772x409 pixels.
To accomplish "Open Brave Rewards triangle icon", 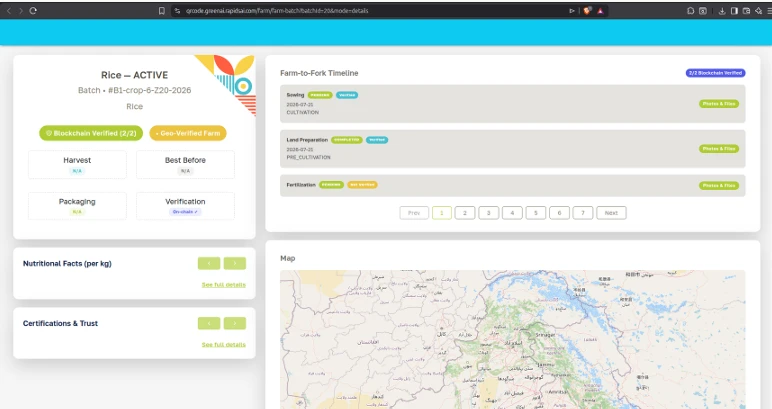I will [600, 10].
